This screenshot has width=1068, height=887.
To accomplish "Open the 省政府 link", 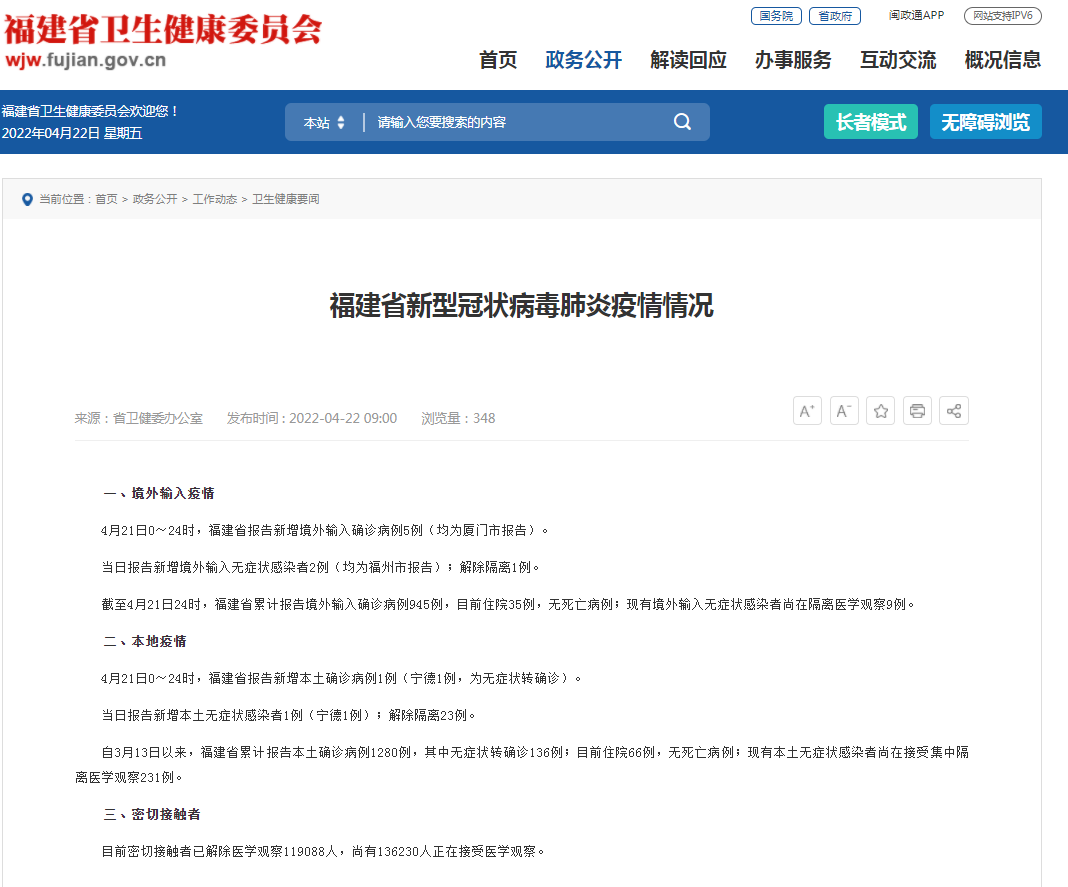I will (835, 16).
